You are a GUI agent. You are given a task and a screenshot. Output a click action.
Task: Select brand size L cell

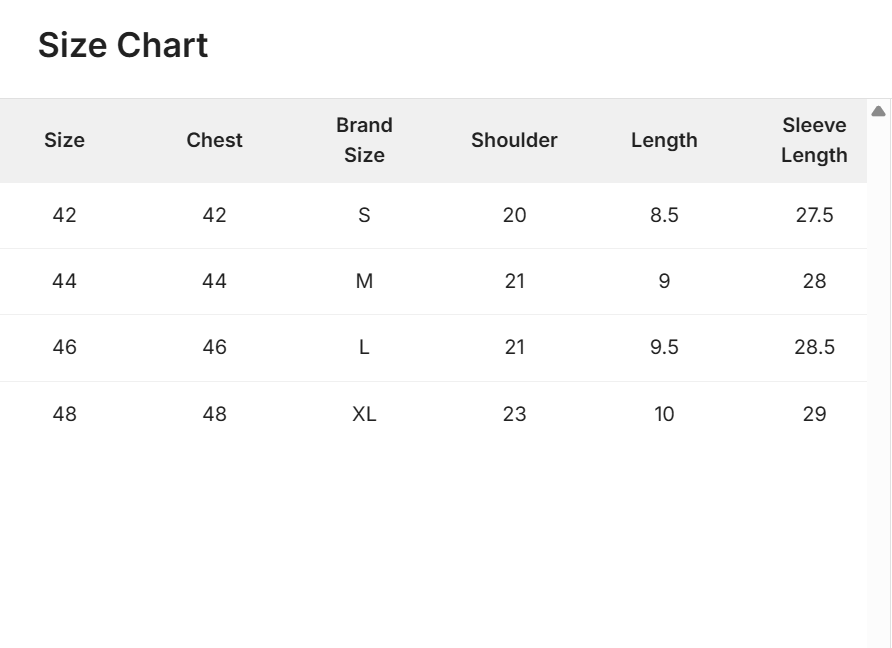click(364, 347)
